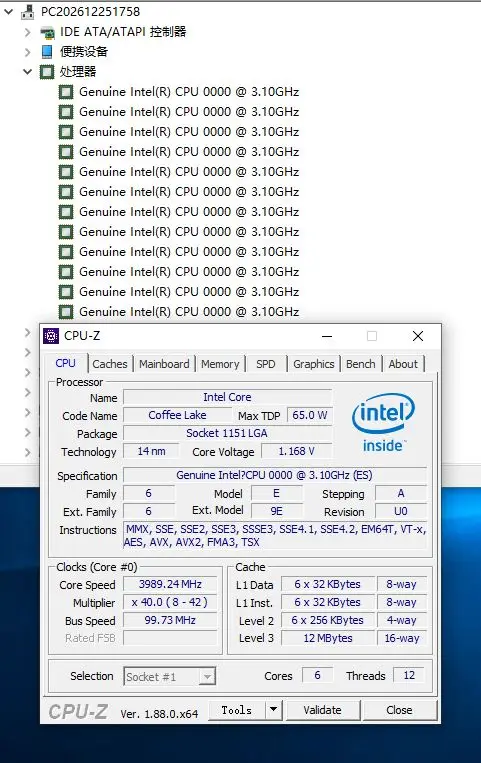Click the Max TDP value 65.0 W
This screenshot has height=763, width=481.
(x=310, y=415)
